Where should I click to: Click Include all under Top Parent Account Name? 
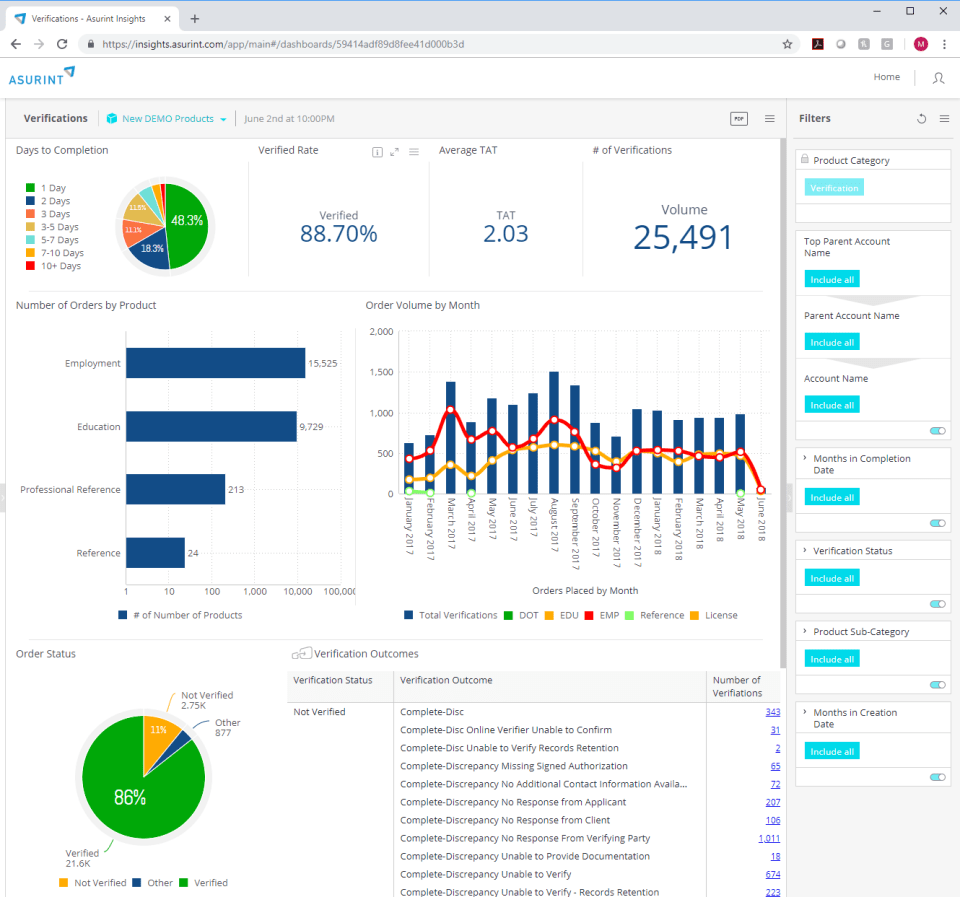[831, 279]
